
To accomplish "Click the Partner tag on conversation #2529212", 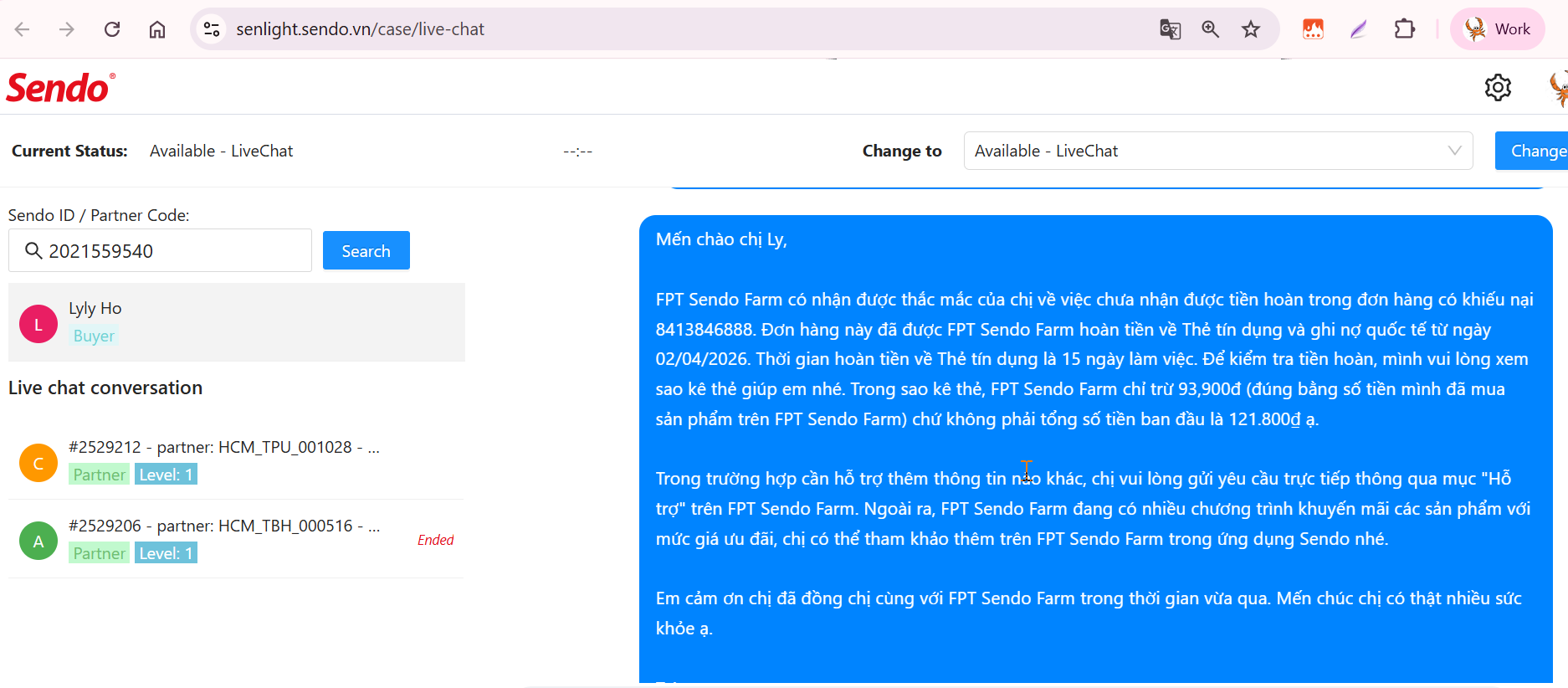I will (99, 475).
